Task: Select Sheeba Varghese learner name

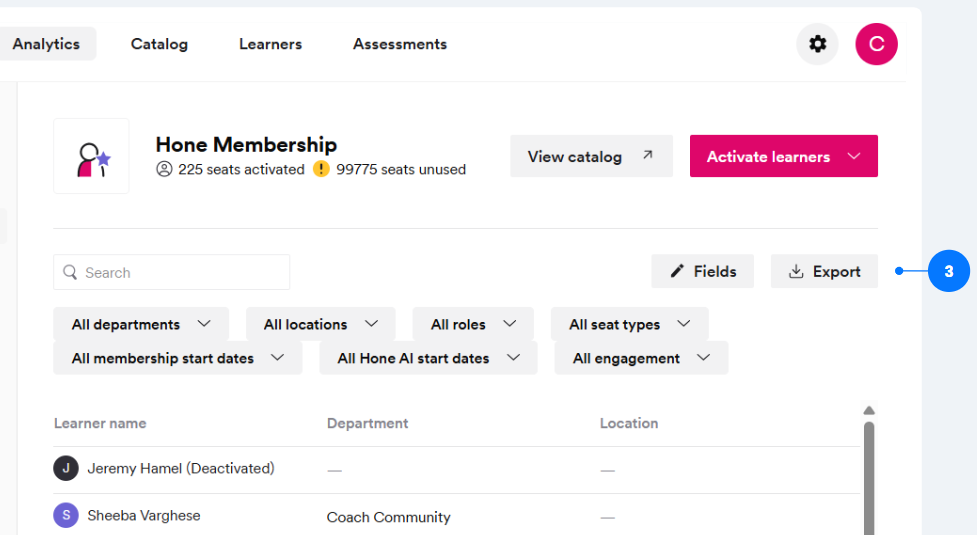Action: (x=144, y=516)
